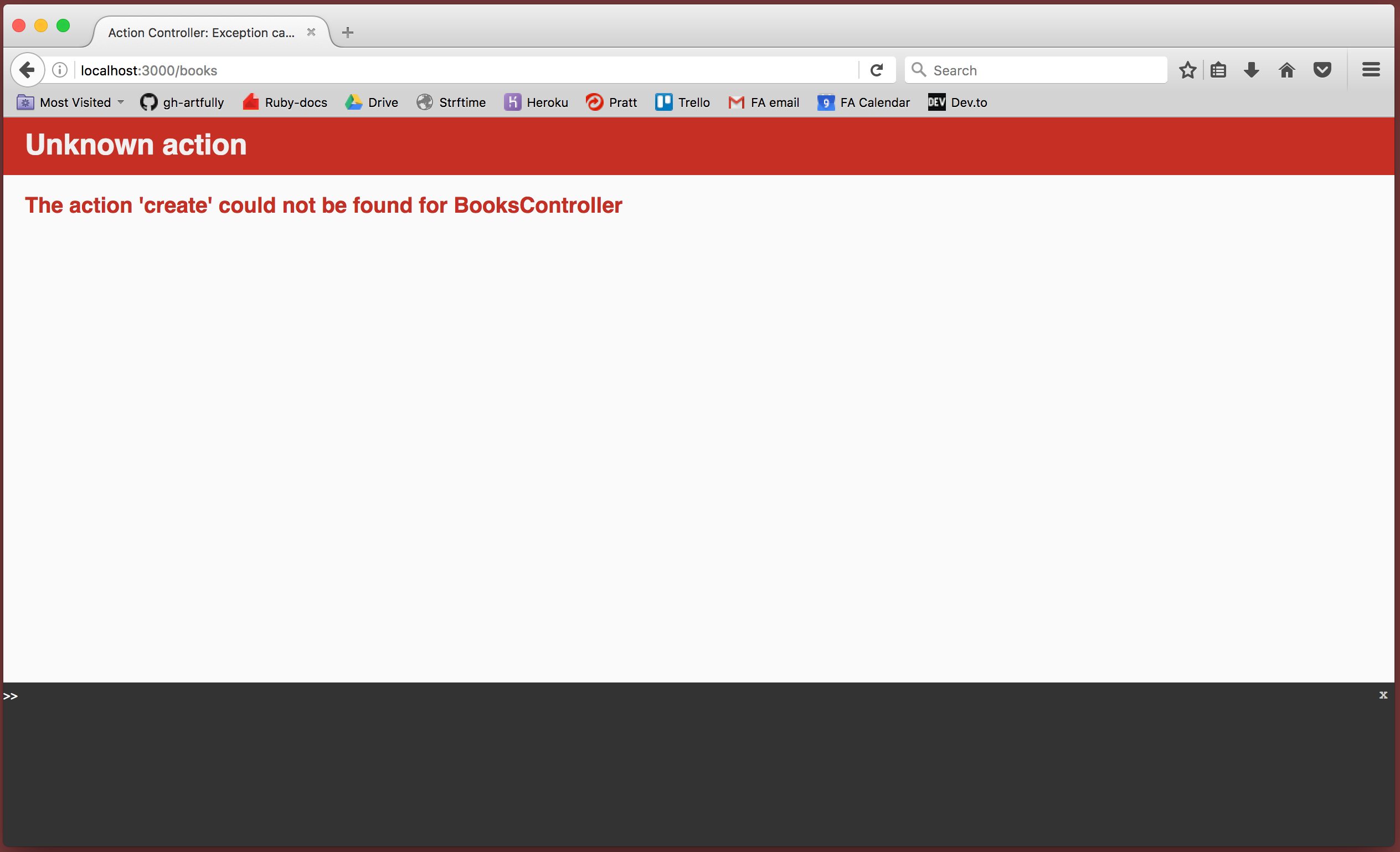Open the Search bar input field
Screen dimensions: 1400x852
pyautogui.click(x=1035, y=70)
